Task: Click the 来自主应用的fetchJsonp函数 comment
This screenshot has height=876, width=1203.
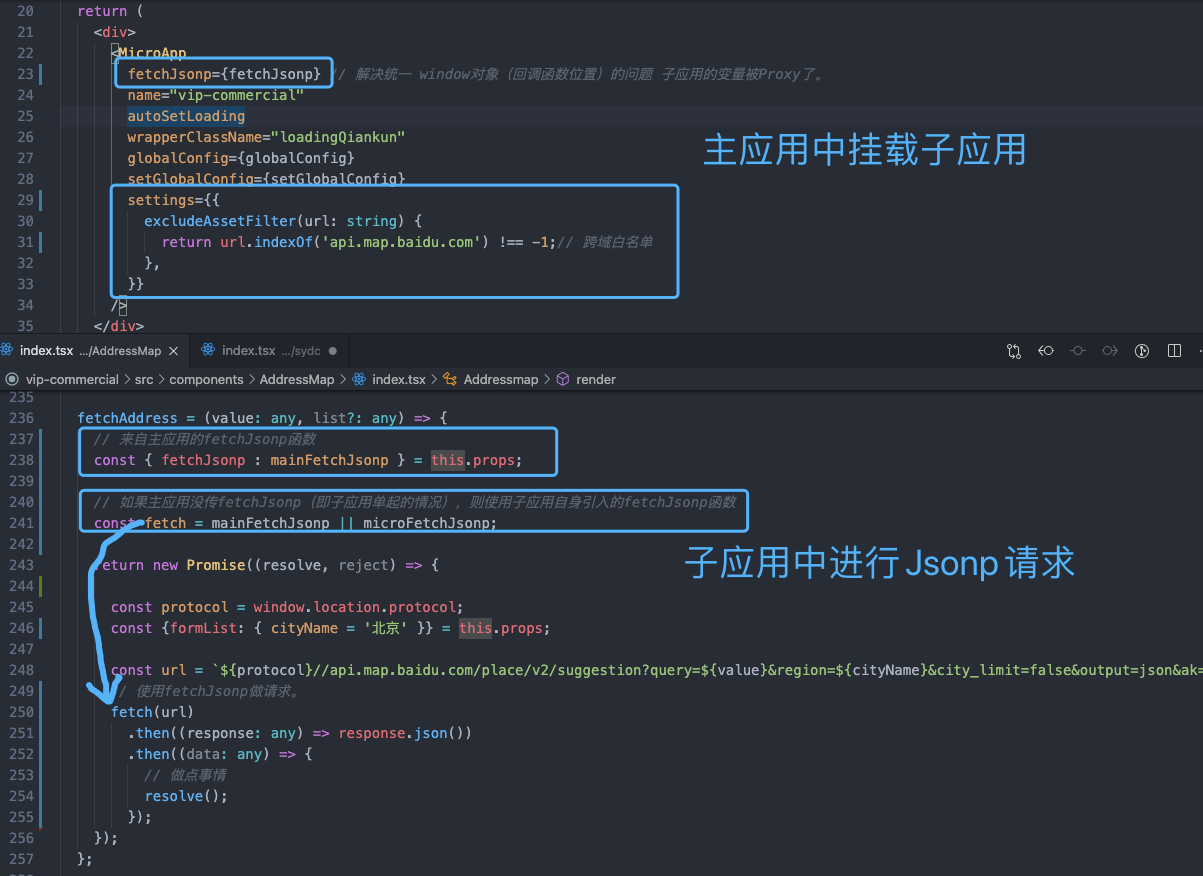Action: [x=205, y=439]
